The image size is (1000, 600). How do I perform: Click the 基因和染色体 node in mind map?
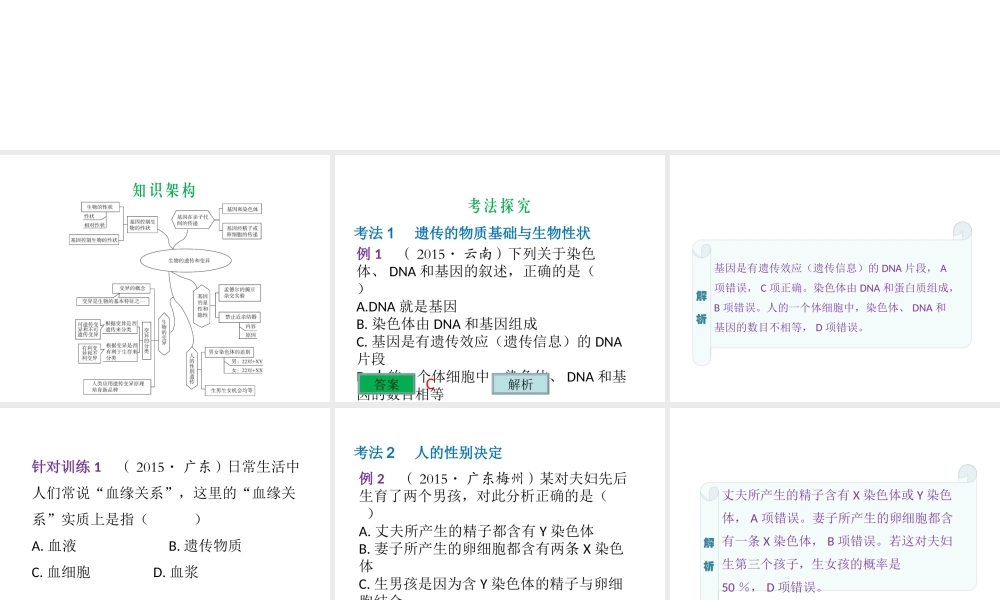coord(242,209)
